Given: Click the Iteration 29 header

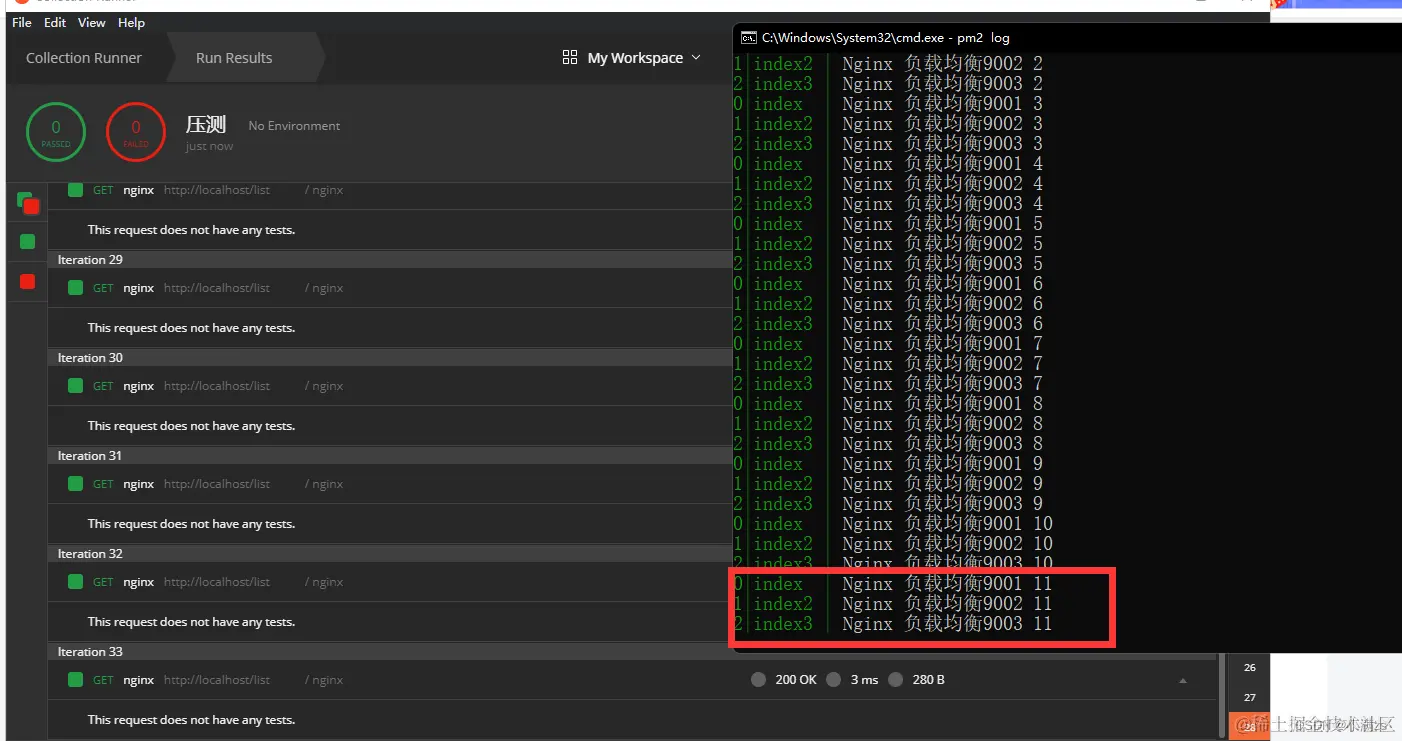Looking at the screenshot, I should point(90,260).
